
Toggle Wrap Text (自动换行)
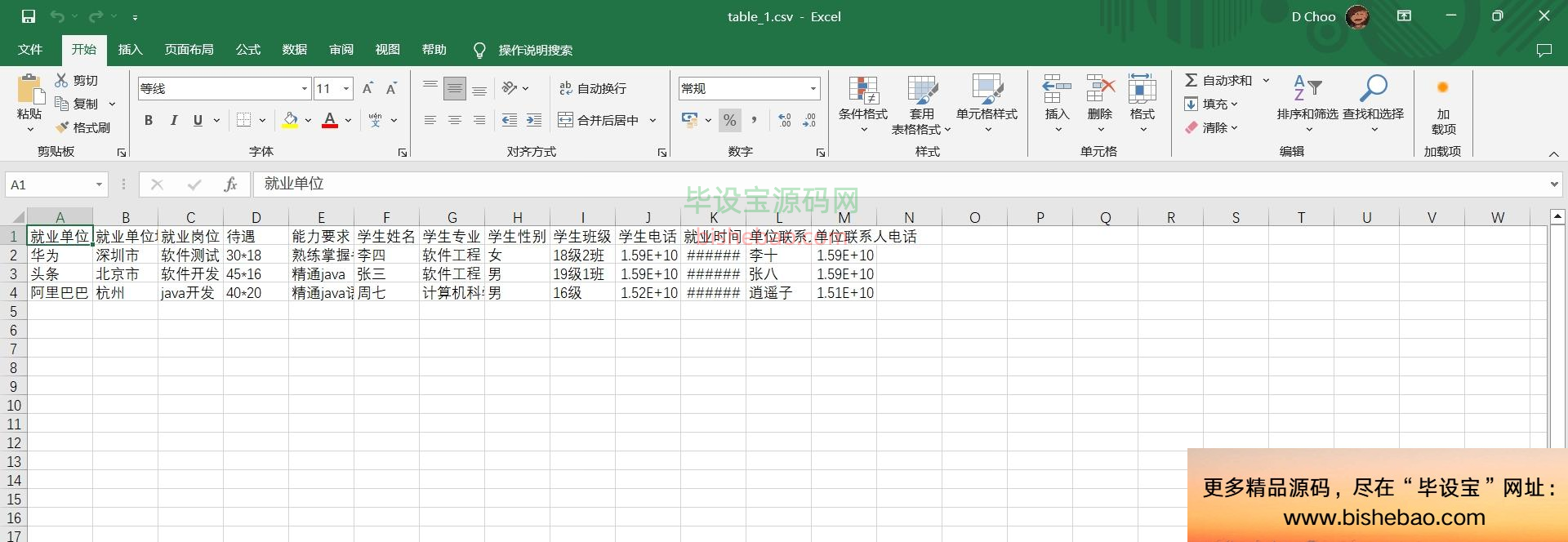[593, 88]
